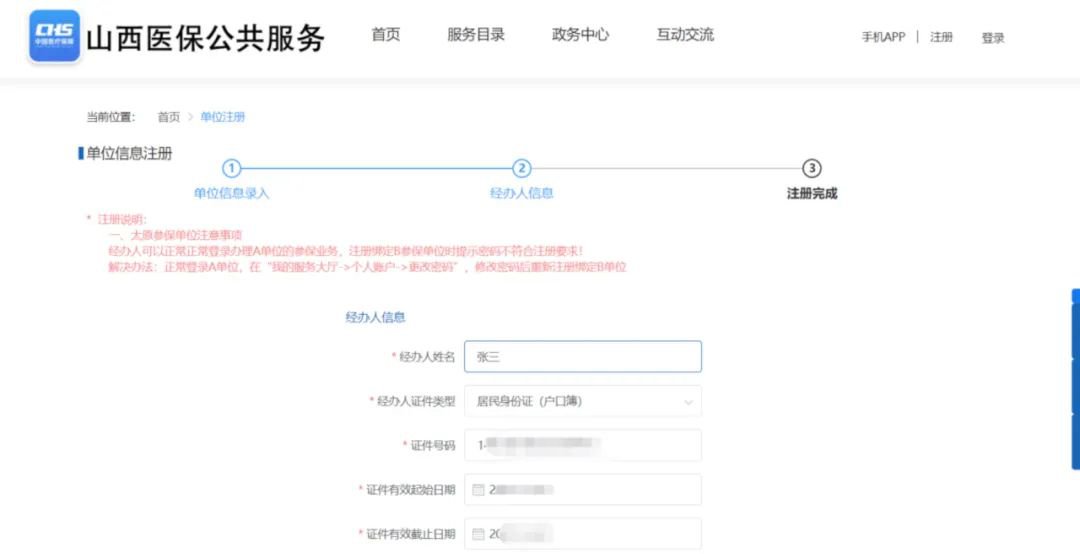1080x554 pixels.
Task: Click the 注册 link in header
Action: tap(942, 37)
